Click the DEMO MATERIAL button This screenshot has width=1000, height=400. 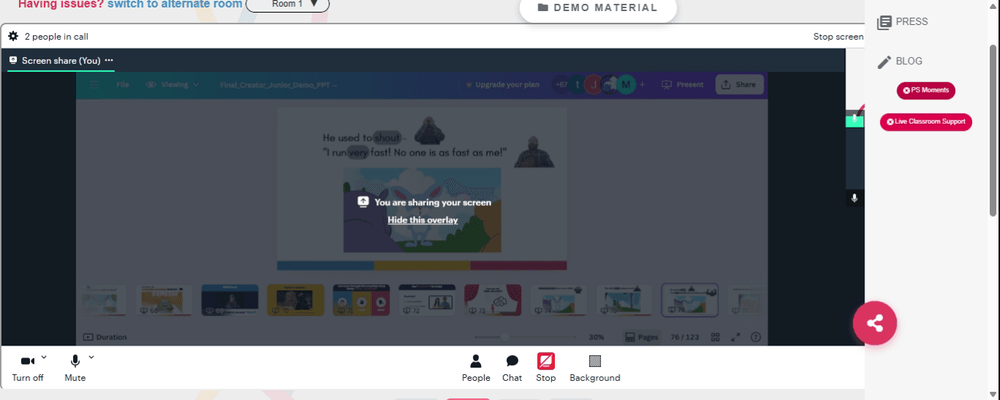598,9
